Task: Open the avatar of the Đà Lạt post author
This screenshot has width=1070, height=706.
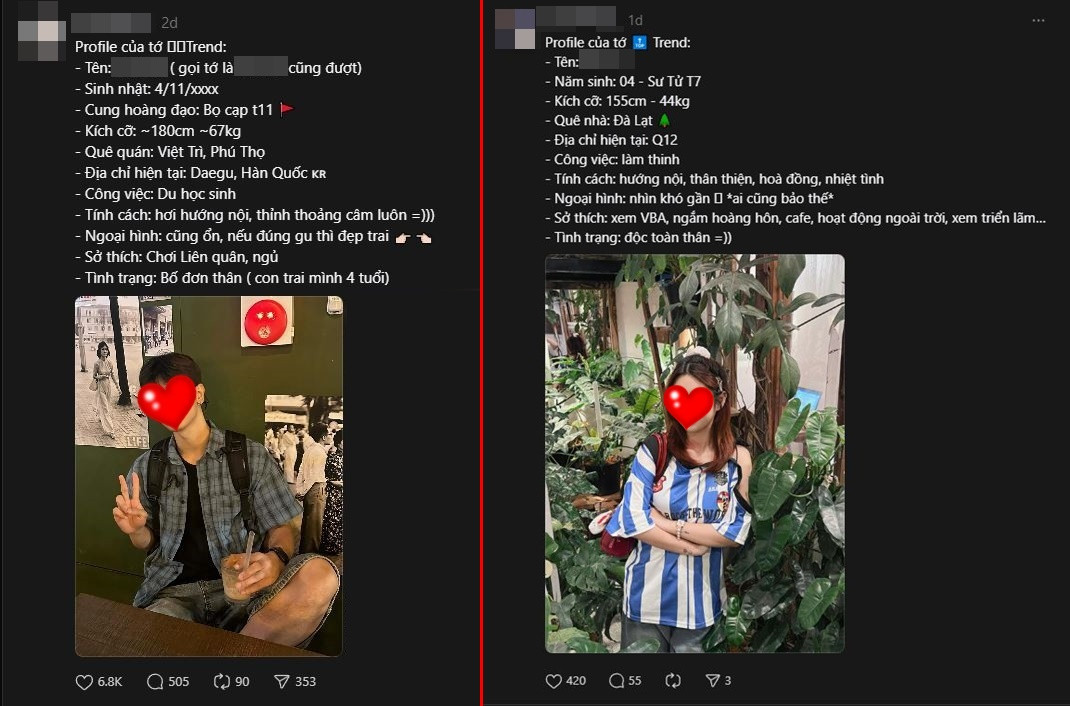Action: click(x=514, y=28)
